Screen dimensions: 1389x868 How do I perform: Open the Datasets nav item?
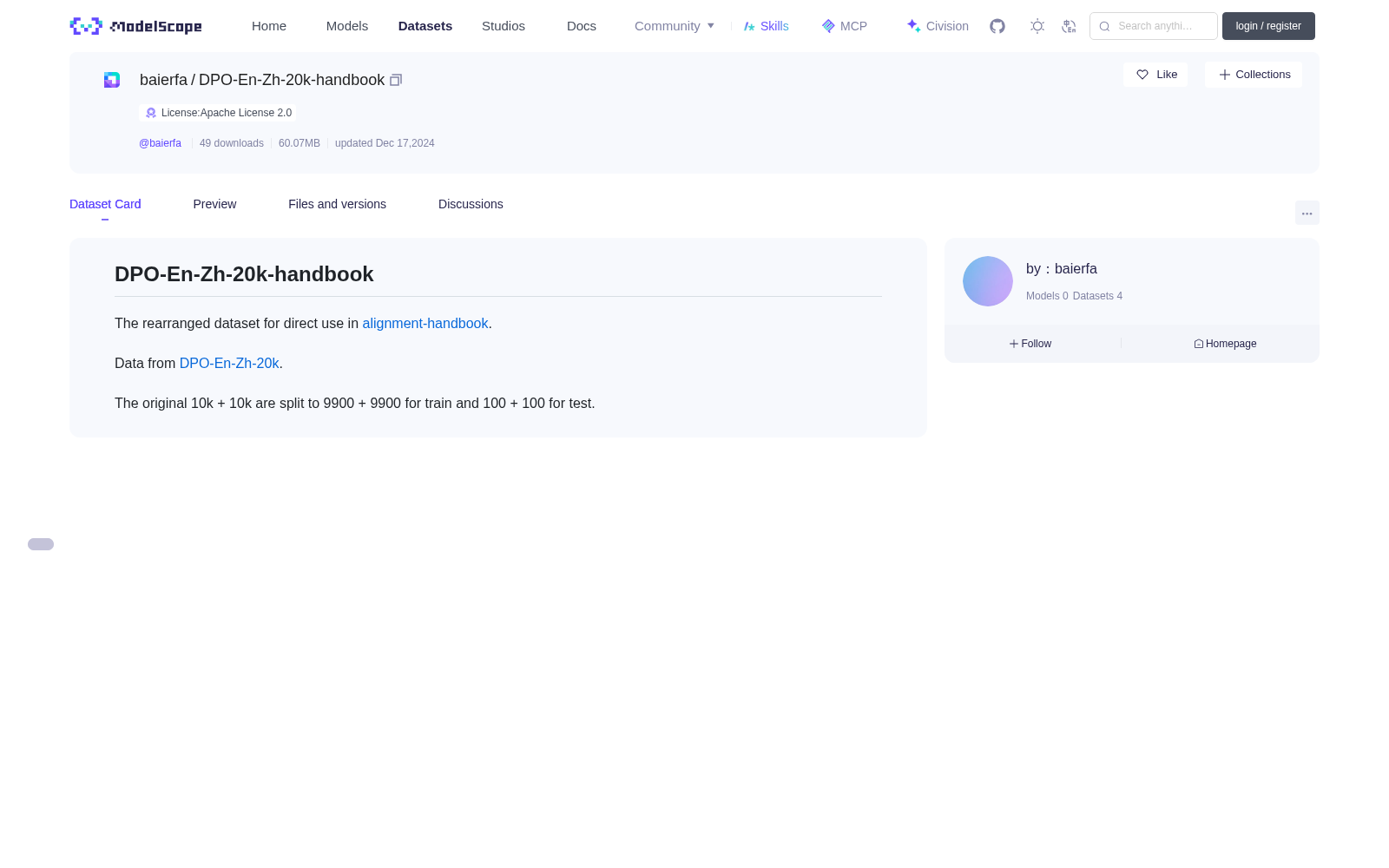click(x=425, y=26)
